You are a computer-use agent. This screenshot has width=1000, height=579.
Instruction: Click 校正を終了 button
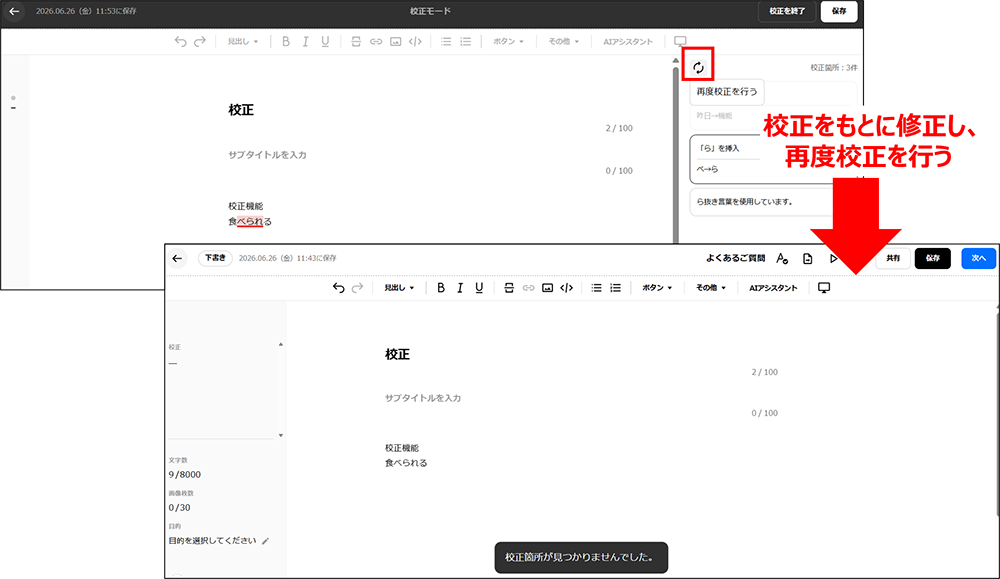coord(787,11)
